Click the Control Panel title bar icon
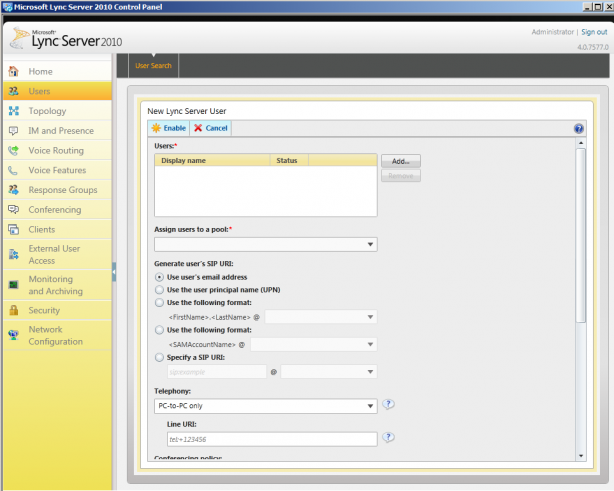 click(7, 7)
